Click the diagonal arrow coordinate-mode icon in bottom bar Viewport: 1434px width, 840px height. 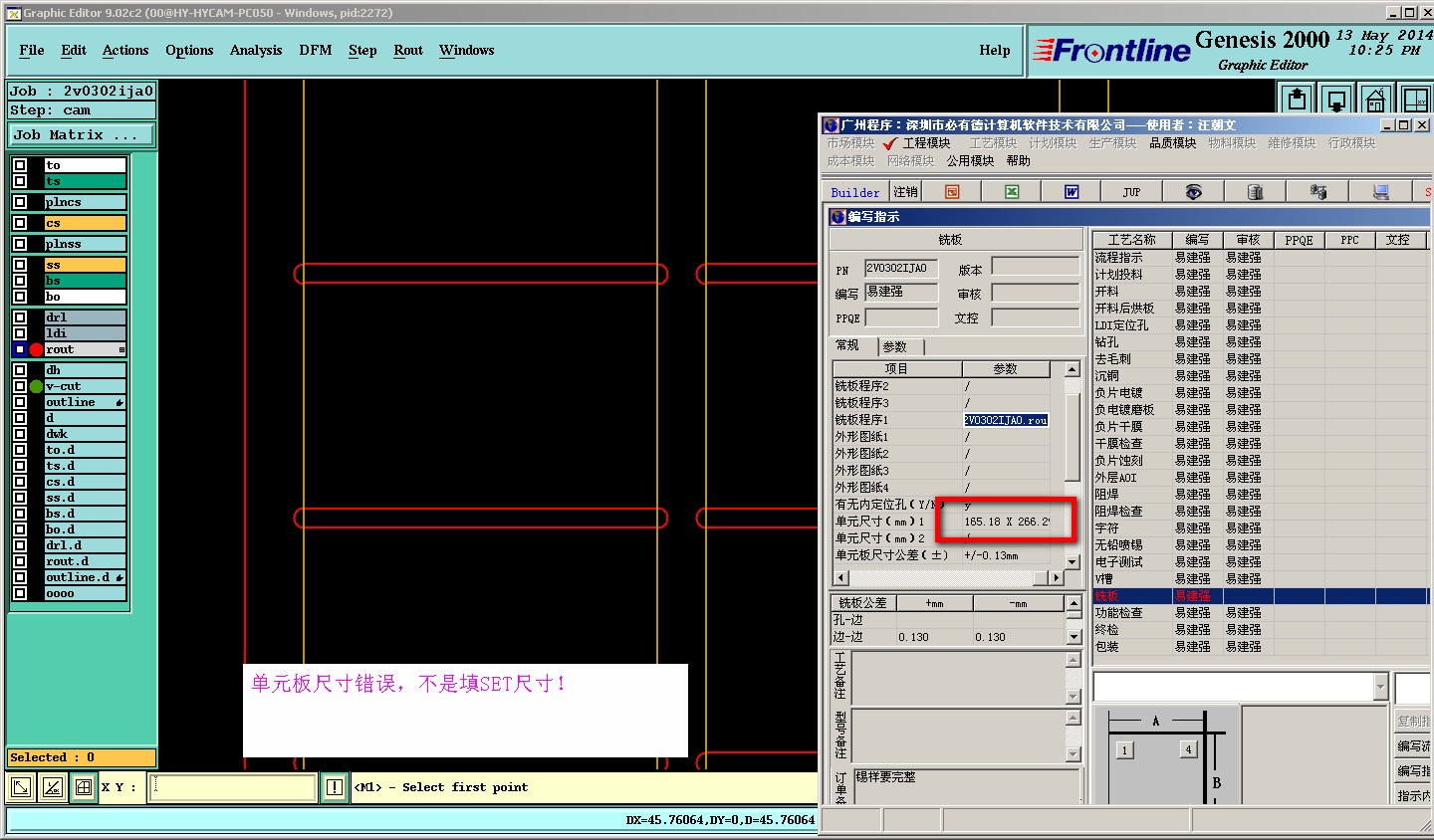pos(20,787)
